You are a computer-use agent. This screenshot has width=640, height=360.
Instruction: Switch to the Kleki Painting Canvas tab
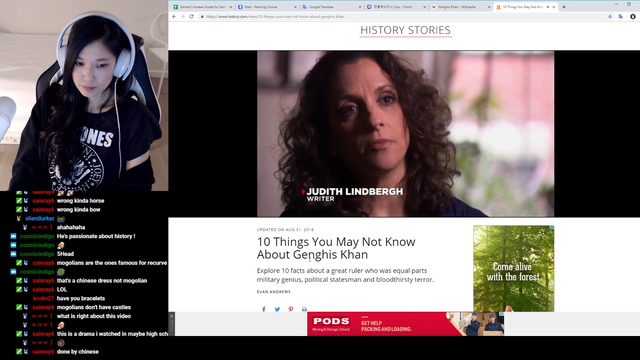pyautogui.click(x=264, y=7)
